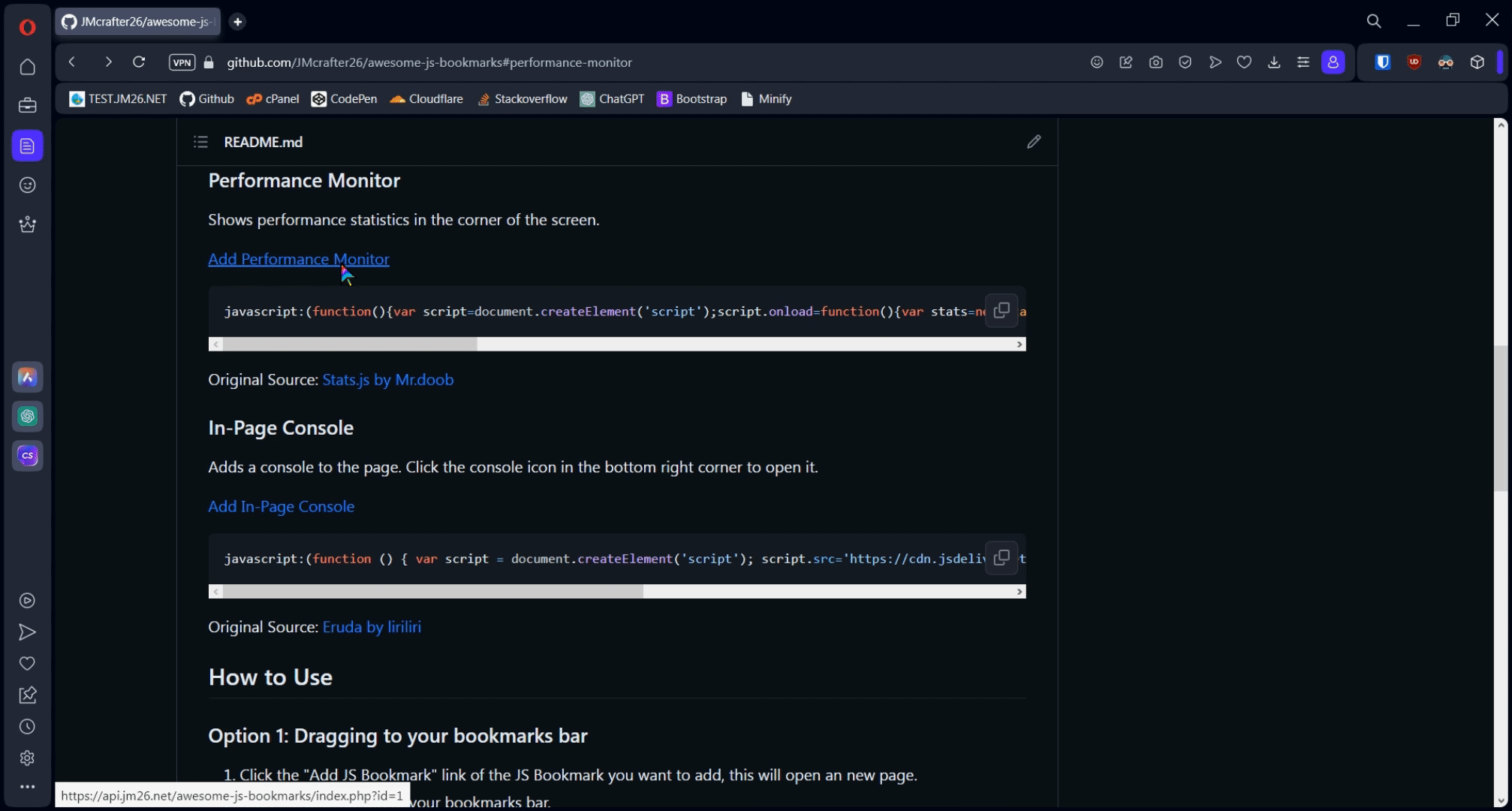Edit README.md with the pencil icon
1512x811 pixels.
[x=1034, y=142]
